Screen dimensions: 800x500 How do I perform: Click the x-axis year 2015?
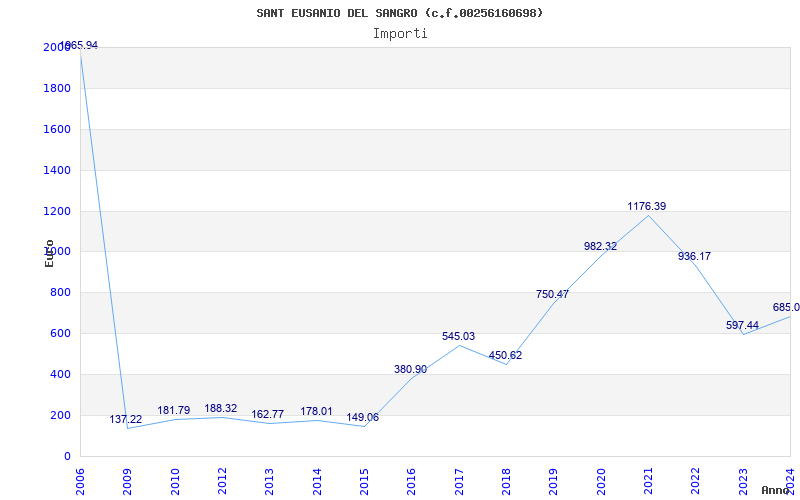[x=364, y=481]
